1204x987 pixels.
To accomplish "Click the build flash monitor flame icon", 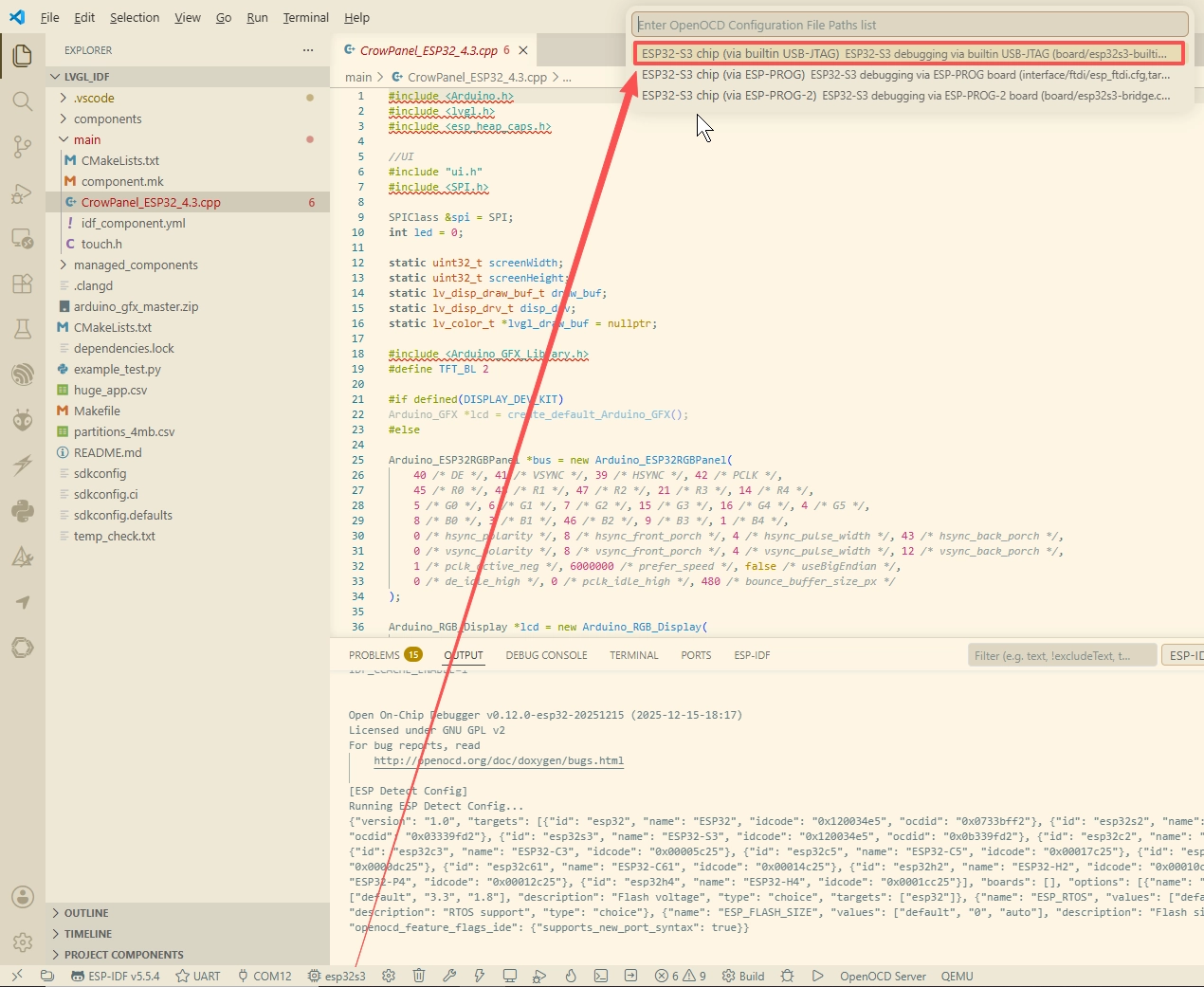I will 571,976.
